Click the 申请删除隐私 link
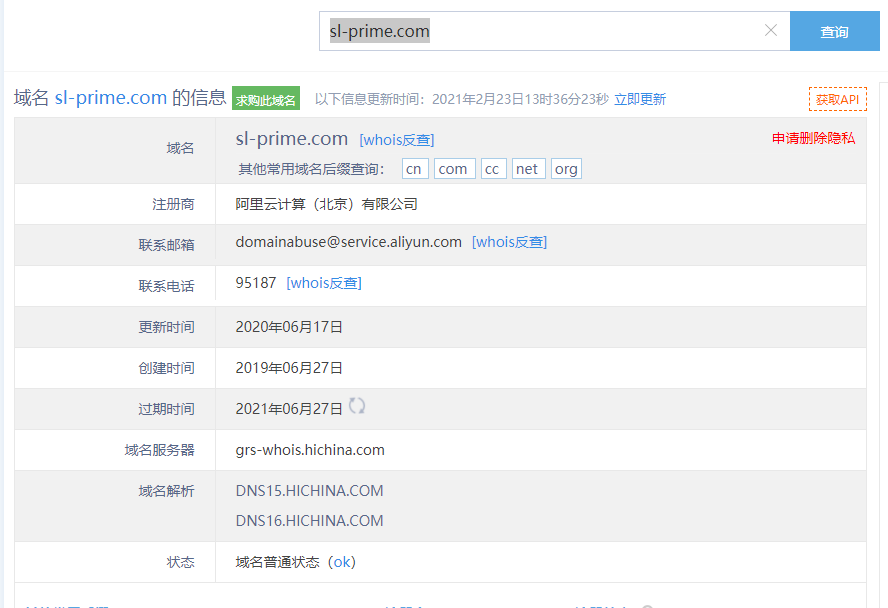This screenshot has height=608, width=888. (813, 138)
